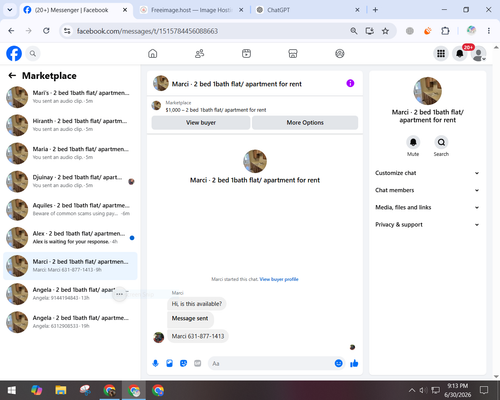Open the Facebook search magnifier

[x=33, y=53]
